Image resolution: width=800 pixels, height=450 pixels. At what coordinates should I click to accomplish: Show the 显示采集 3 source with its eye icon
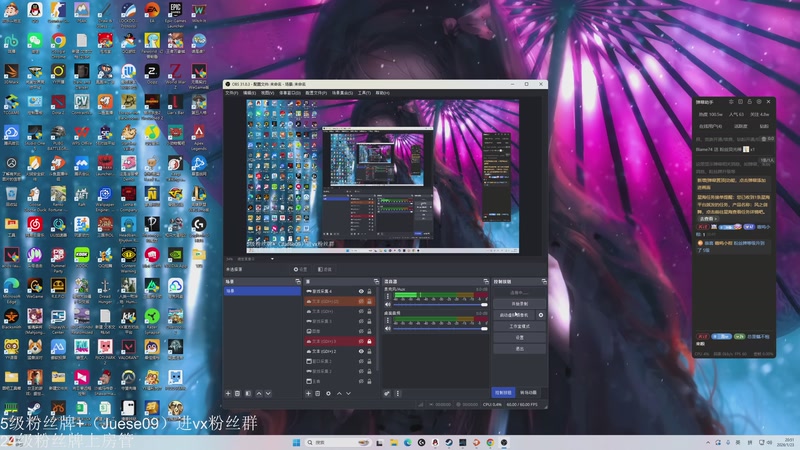[361, 321]
